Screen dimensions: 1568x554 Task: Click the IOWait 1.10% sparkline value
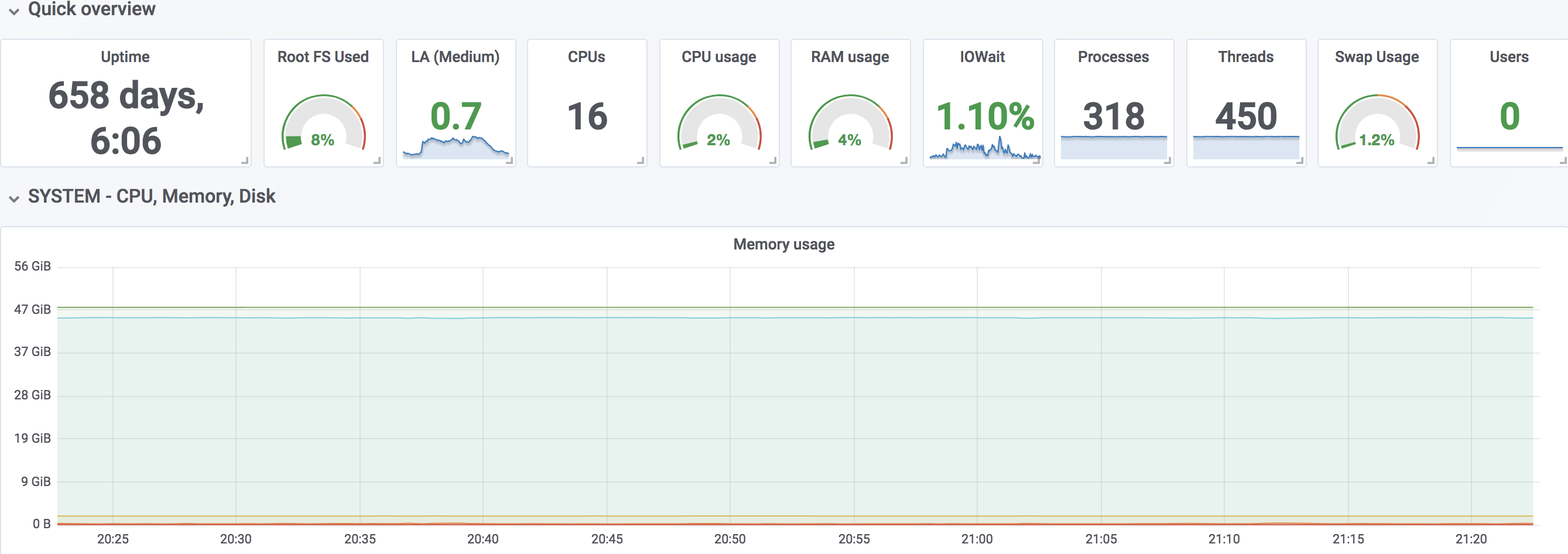(984, 117)
